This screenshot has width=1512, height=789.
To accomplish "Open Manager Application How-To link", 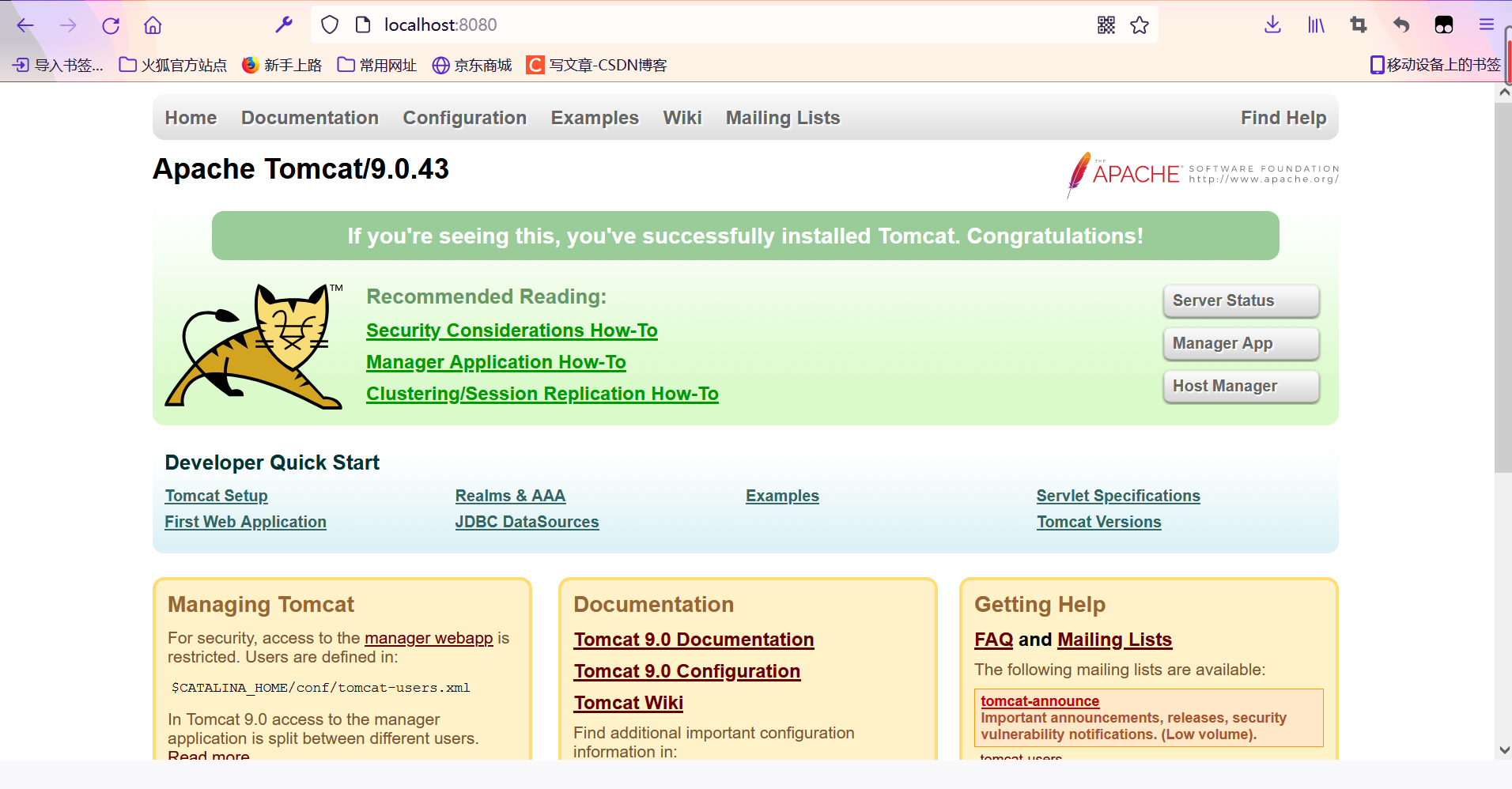I will 496,362.
